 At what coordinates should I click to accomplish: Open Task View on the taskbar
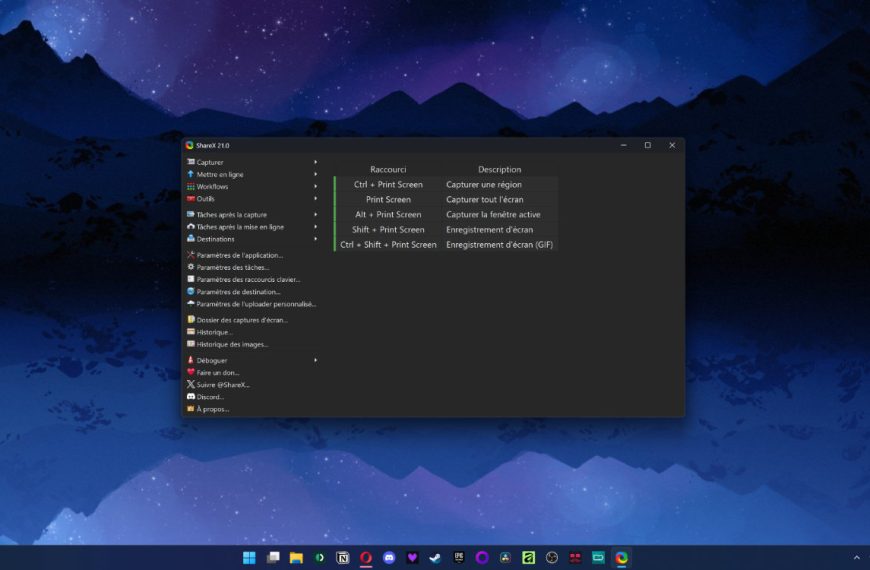coord(273,558)
